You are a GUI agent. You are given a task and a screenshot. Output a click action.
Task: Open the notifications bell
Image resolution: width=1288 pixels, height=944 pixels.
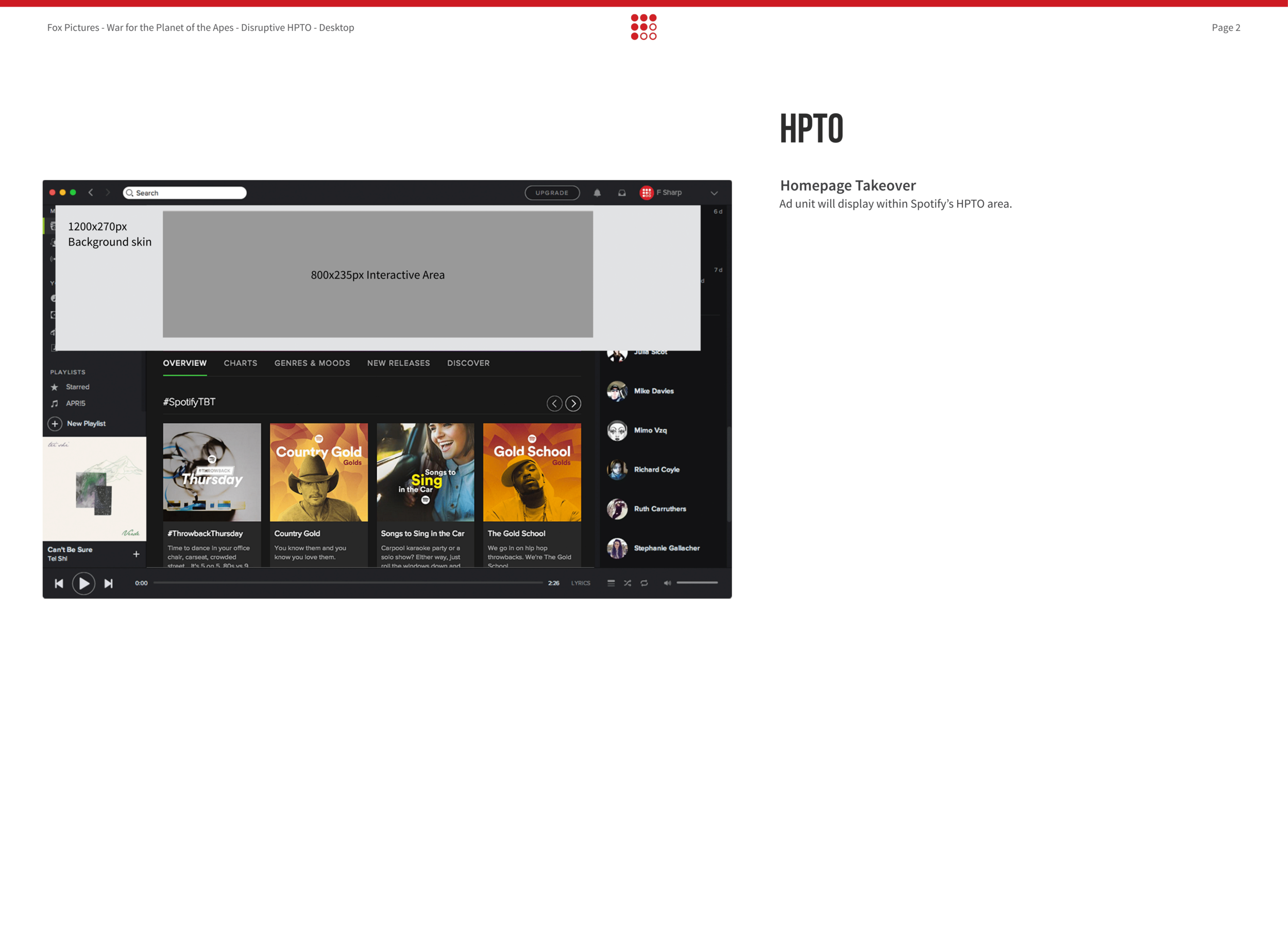[597, 193]
